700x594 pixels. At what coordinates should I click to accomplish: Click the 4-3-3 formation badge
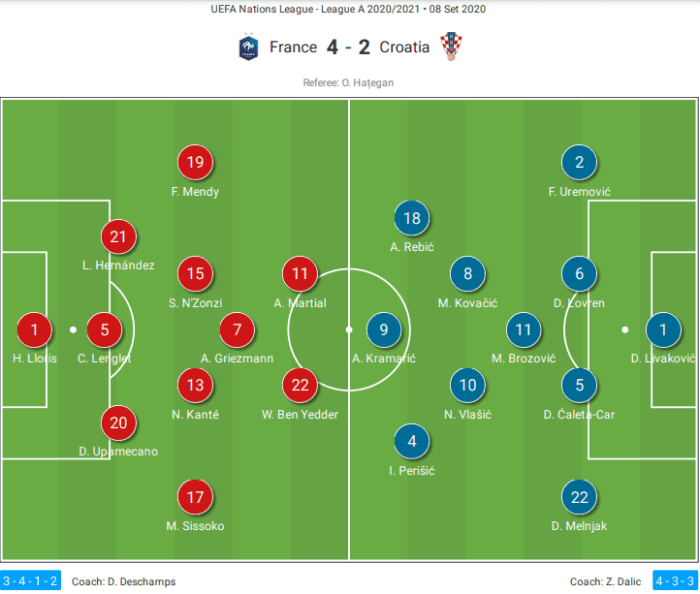675,581
